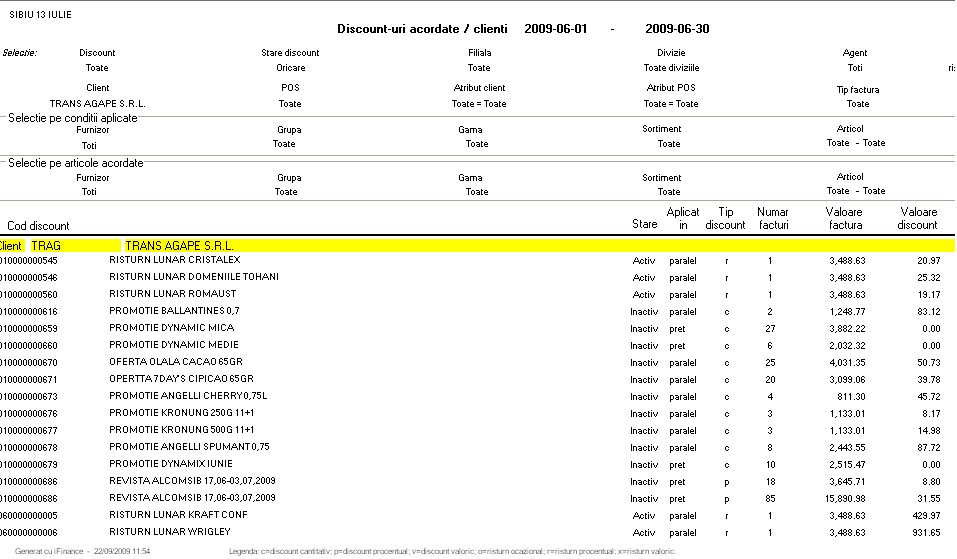Click 'TRANS AGAPE S.R.L.' in the yellow row
This screenshot has height=559, width=957.
179,246
